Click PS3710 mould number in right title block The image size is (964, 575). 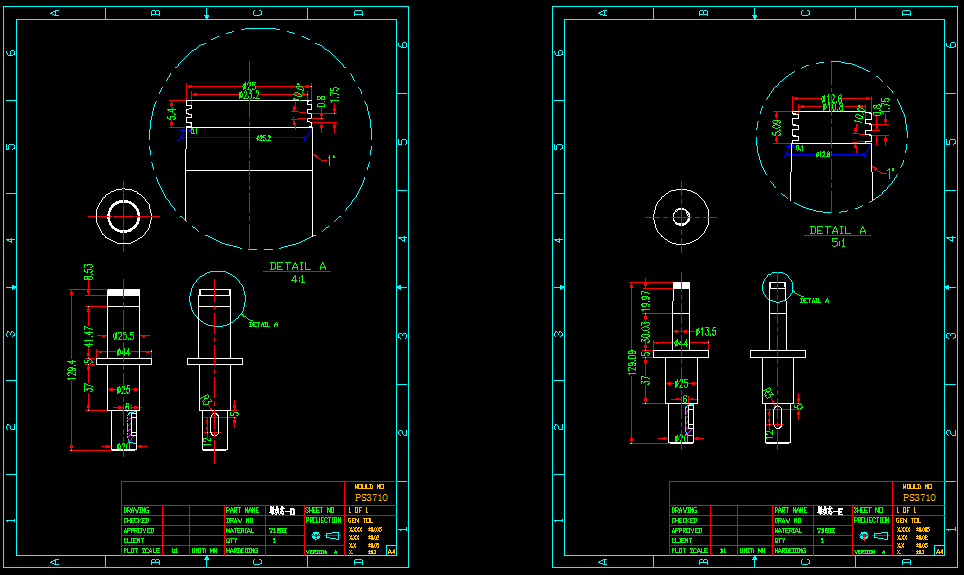(x=919, y=498)
